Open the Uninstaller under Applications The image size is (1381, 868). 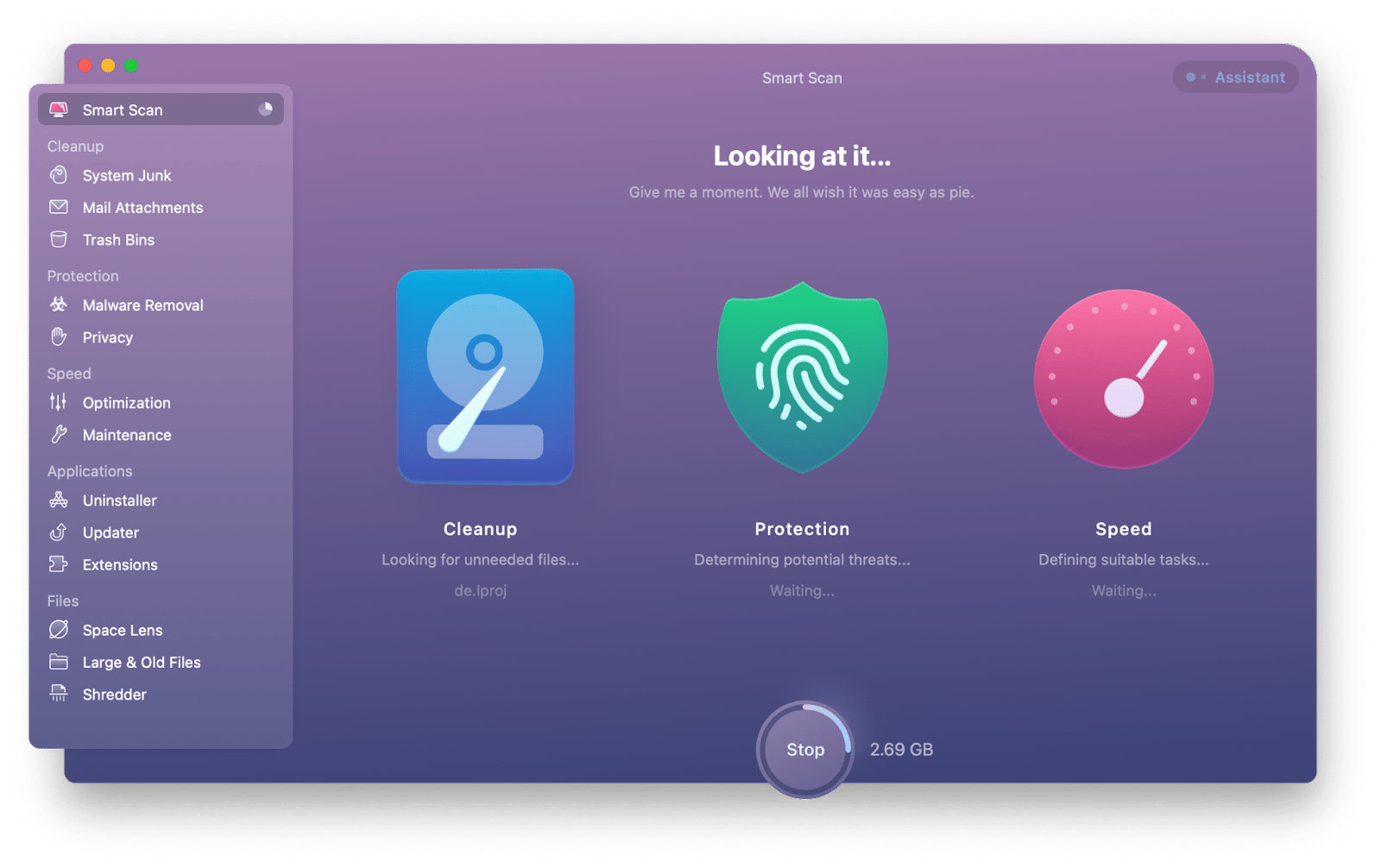(x=119, y=500)
